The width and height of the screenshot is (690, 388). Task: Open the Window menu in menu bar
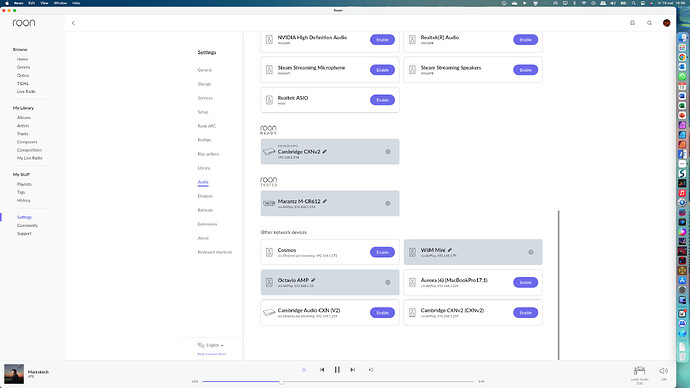click(x=60, y=3)
